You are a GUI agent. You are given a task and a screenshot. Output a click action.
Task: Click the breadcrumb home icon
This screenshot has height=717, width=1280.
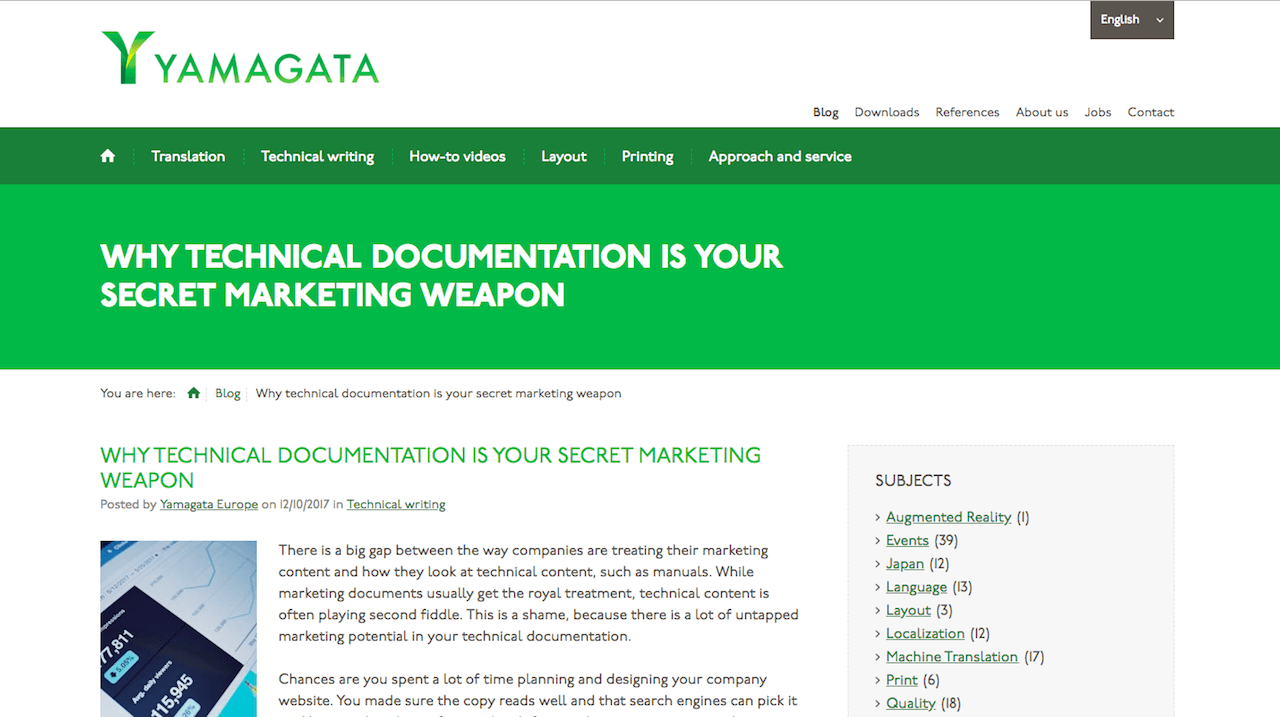(x=194, y=393)
